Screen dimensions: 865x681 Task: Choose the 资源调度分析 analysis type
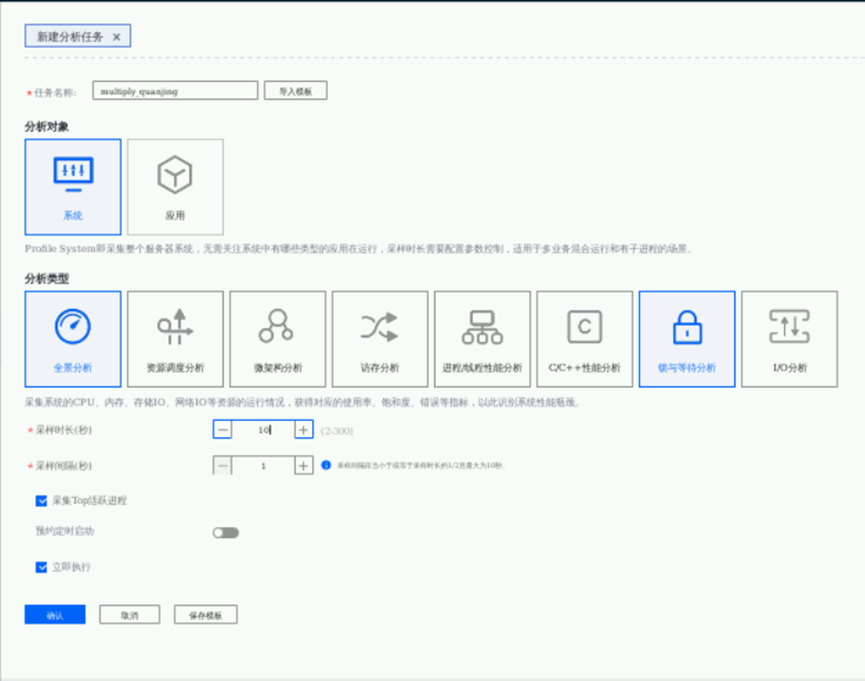(x=175, y=339)
